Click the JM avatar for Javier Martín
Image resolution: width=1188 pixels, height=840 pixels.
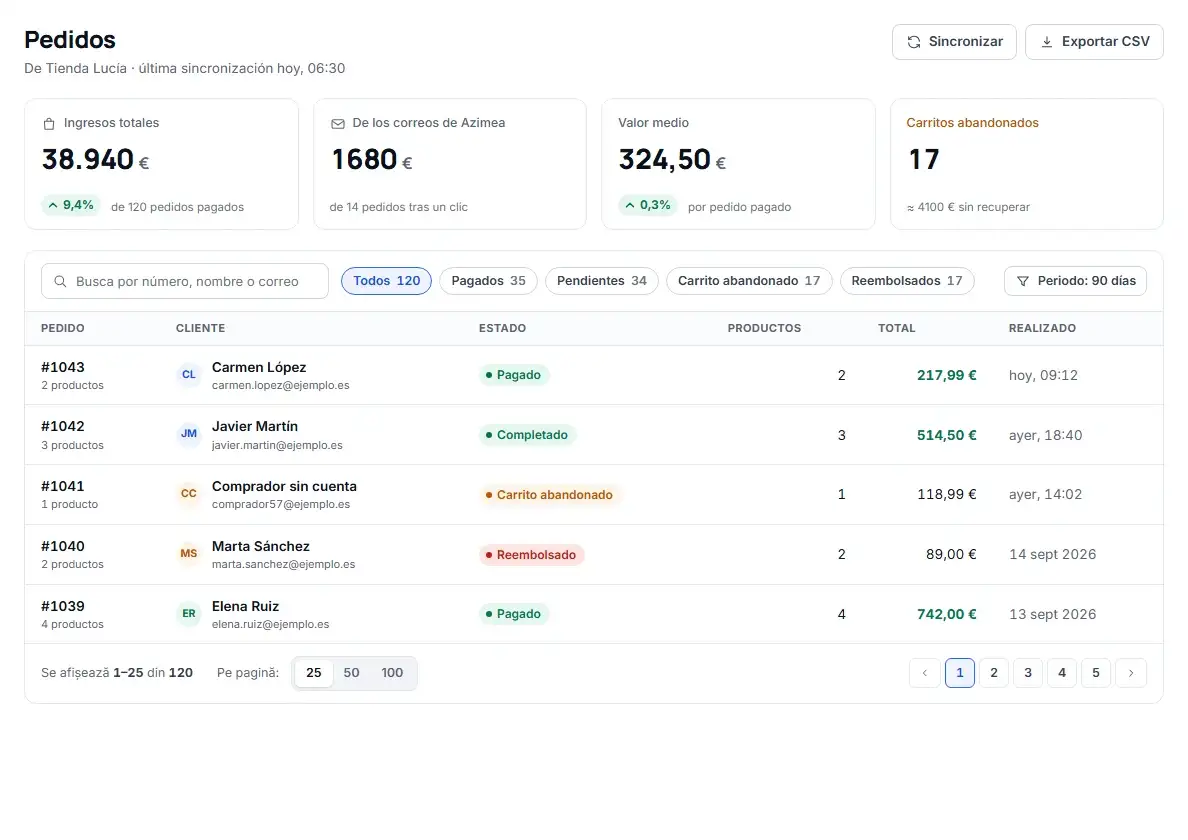click(x=189, y=434)
